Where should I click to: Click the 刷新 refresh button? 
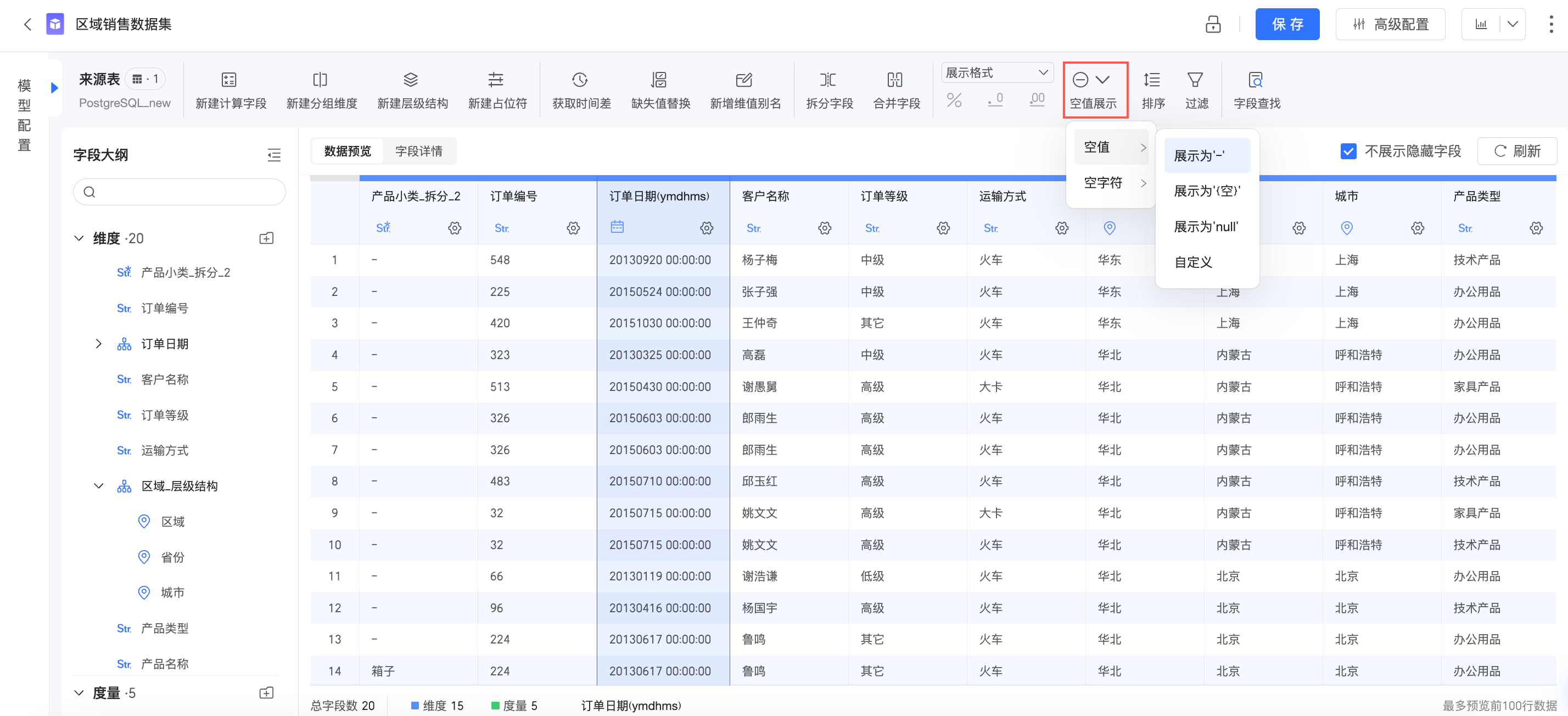point(1517,151)
